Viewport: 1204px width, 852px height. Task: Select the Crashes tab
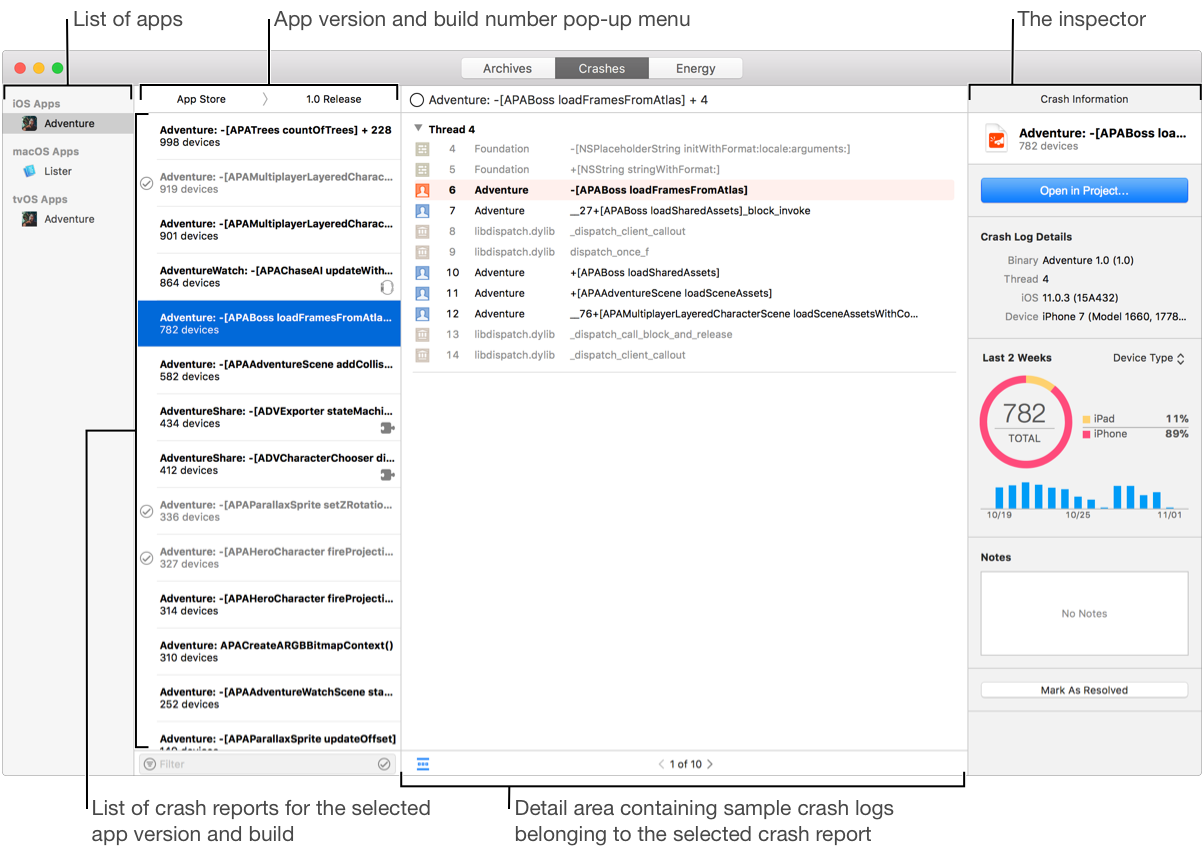[x=601, y=68]
